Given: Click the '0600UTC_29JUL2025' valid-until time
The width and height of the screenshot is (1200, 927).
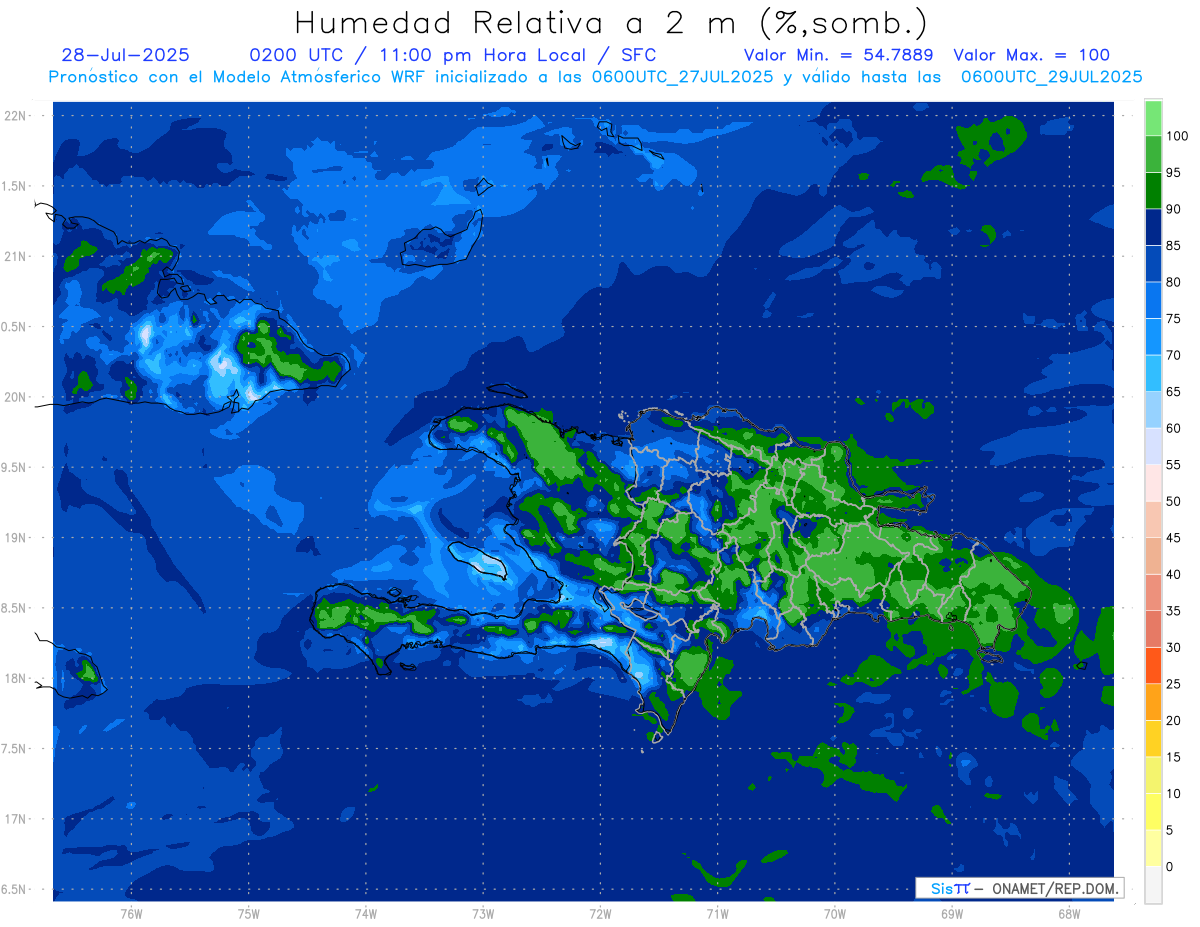Looking at the screenshot, I should point(1051,77).
